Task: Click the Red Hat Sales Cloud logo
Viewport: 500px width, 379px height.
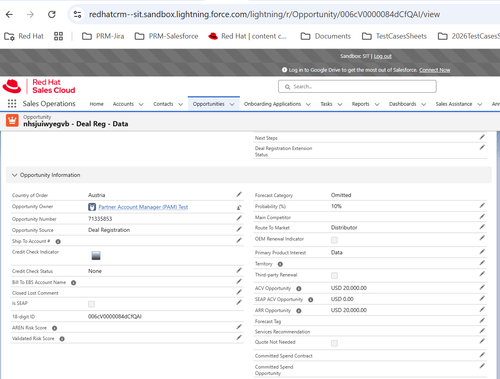Action: (39, 86)
